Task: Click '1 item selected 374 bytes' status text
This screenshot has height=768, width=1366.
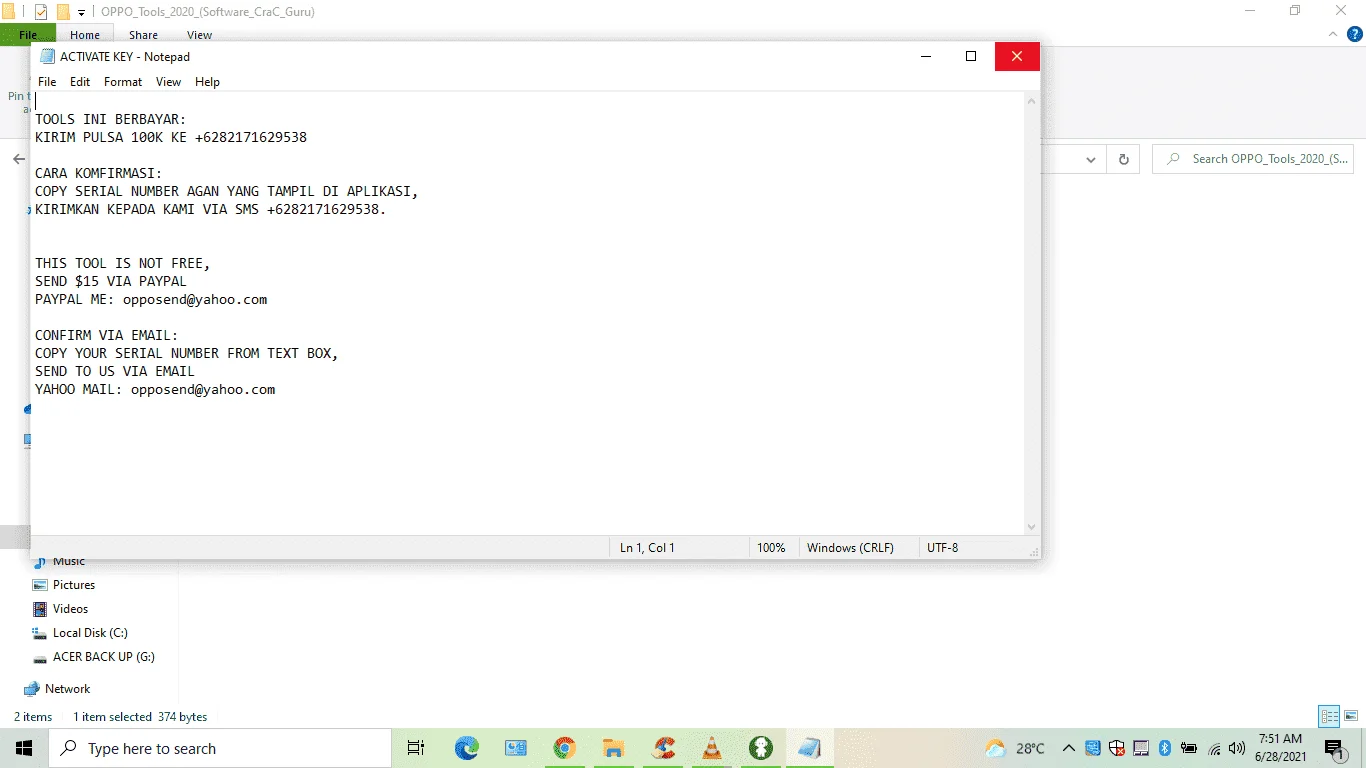Action: (x=140, y=717)
